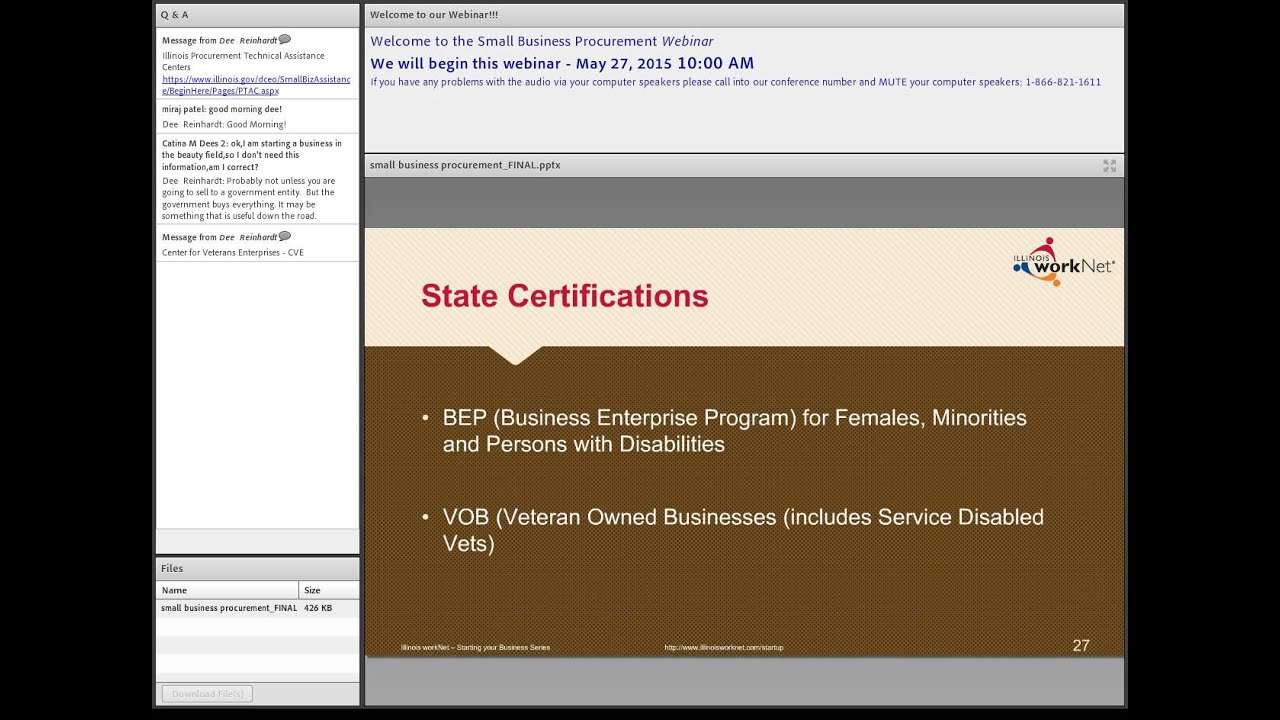
Task: Click the Illinois workNet logo on slide
Action: coord(1063,262)
